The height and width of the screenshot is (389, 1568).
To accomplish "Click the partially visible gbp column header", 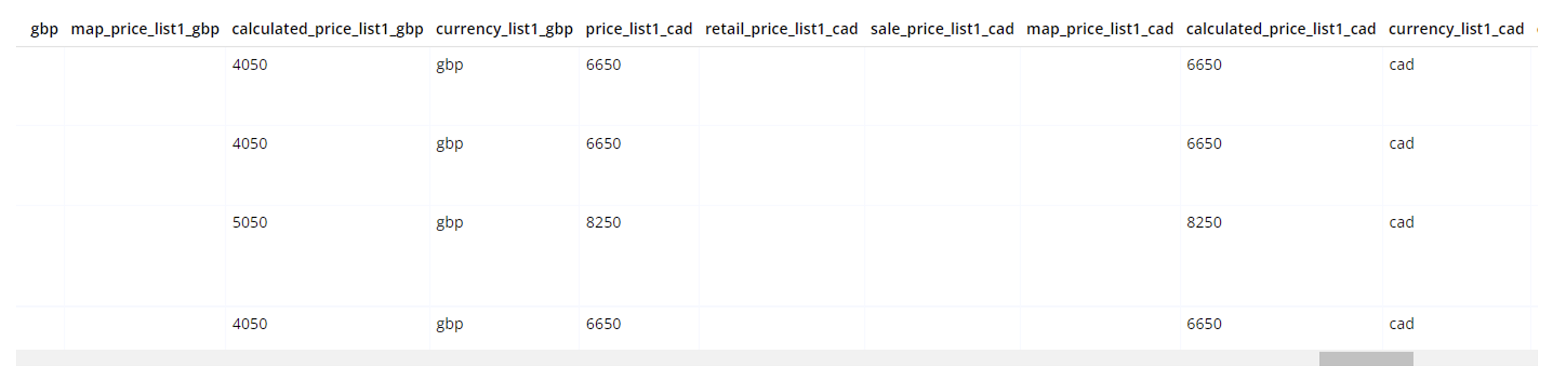I will pos(44,29).
